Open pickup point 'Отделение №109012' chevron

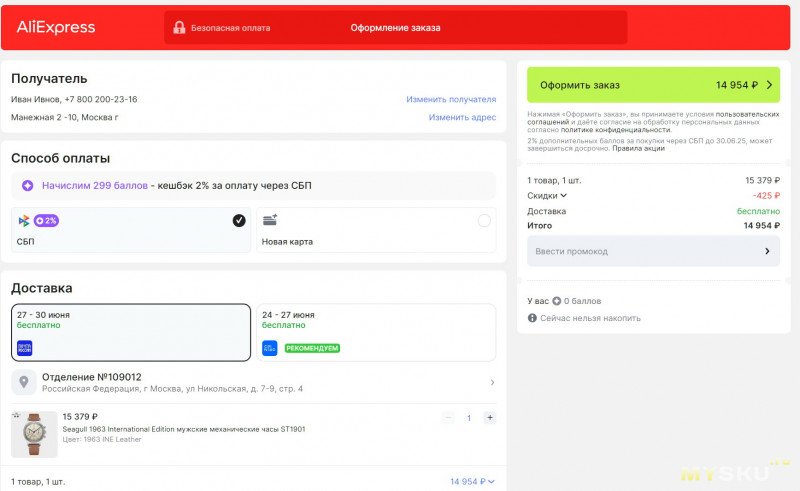click(x=492, y=382)
